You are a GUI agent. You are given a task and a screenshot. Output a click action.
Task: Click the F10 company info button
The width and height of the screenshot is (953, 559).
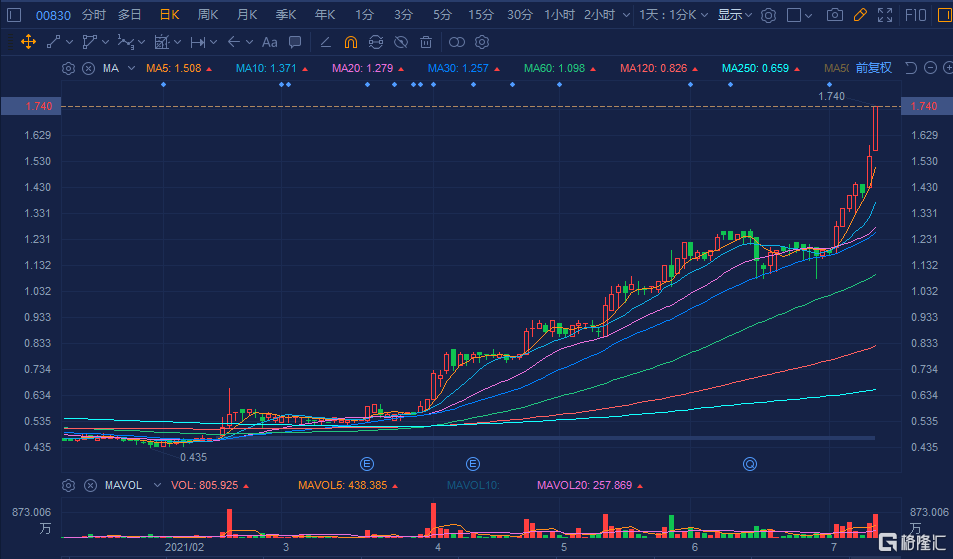(x=915, y=15)
